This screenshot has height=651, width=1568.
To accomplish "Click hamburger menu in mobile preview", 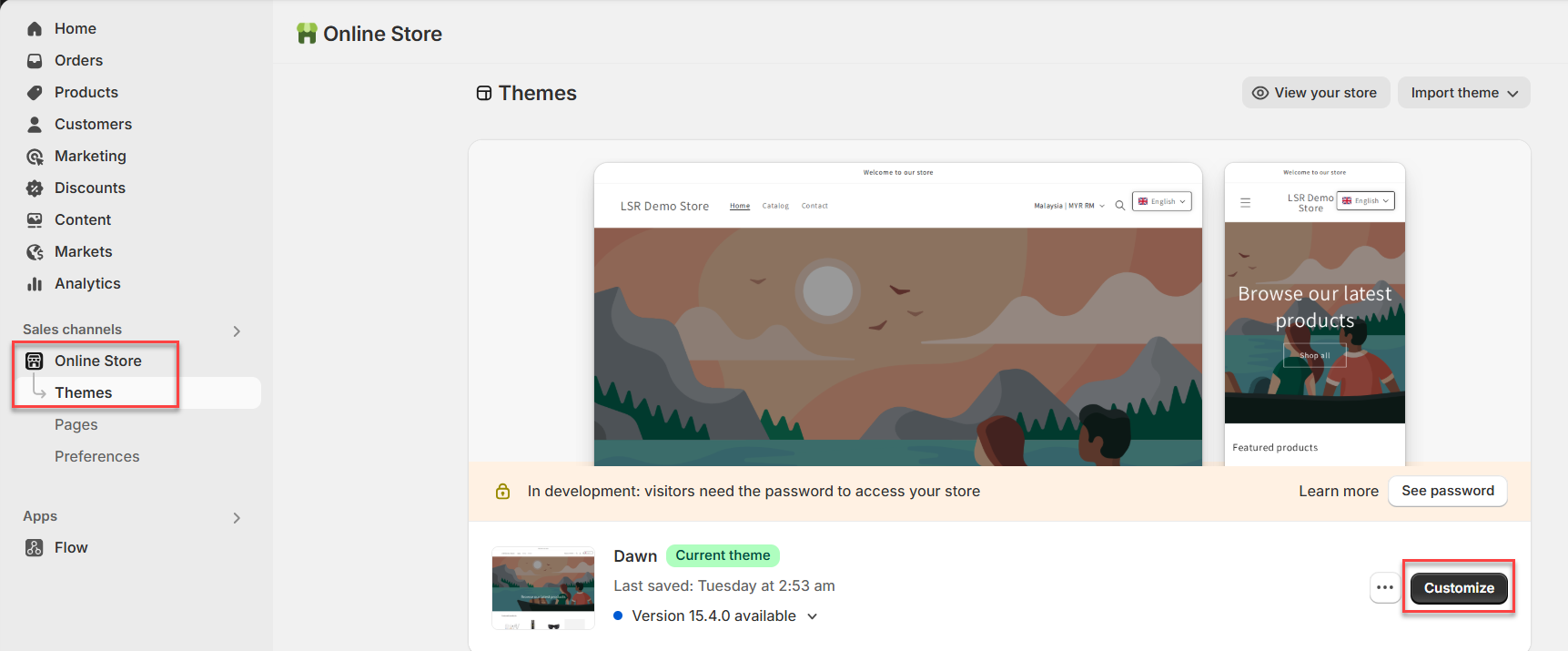I will tap(1245, 203).
